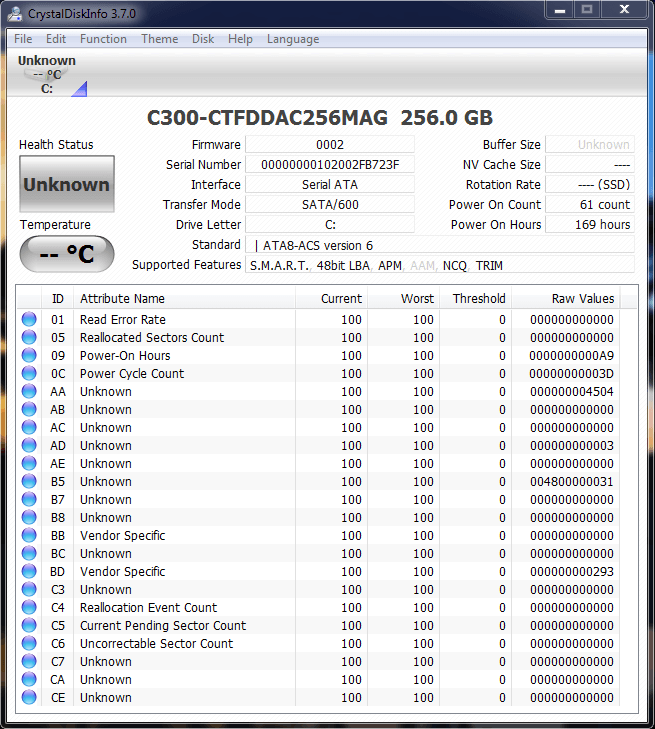Click the Unknown health status button
Screen dimensions: 655x729
pos(66,184)
